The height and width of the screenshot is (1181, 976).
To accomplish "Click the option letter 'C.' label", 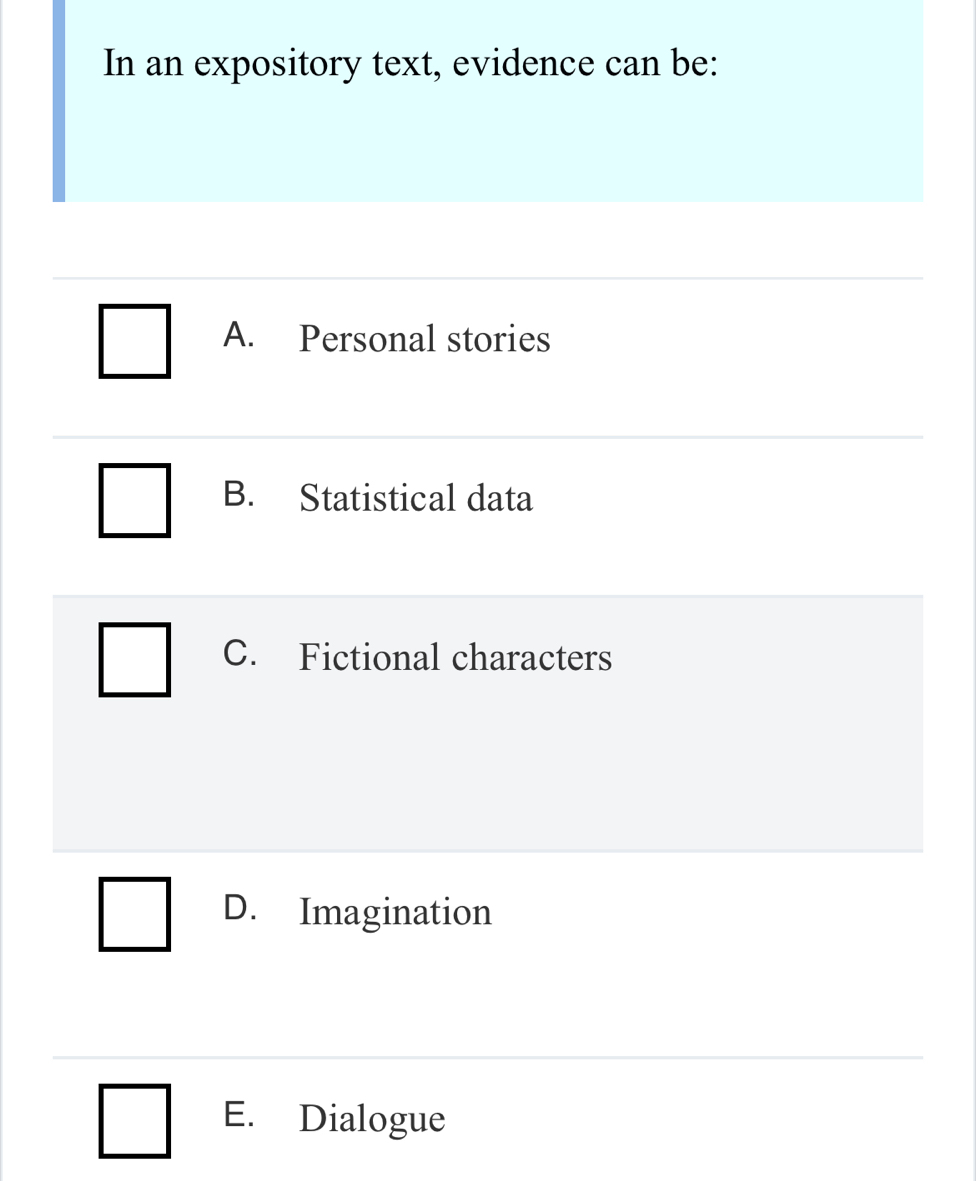I will tap(239, 654).
